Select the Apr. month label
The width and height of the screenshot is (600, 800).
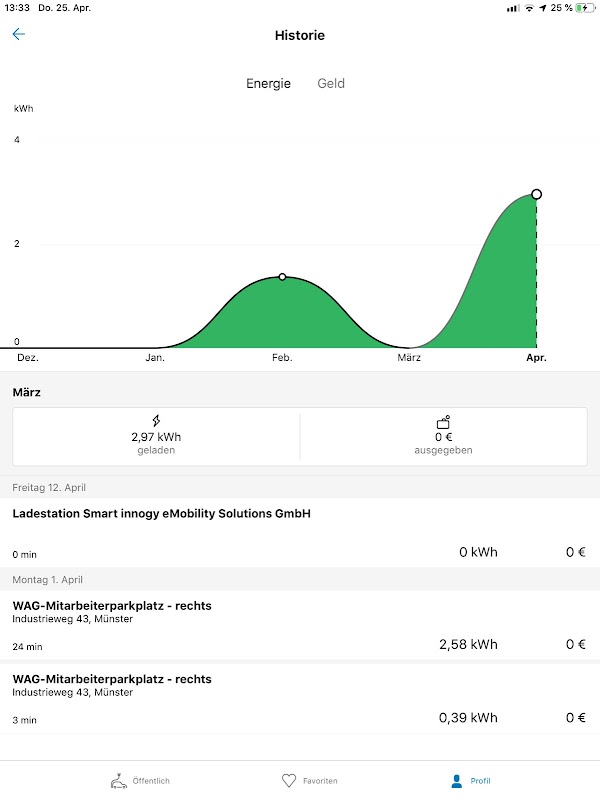click(537, 357)
